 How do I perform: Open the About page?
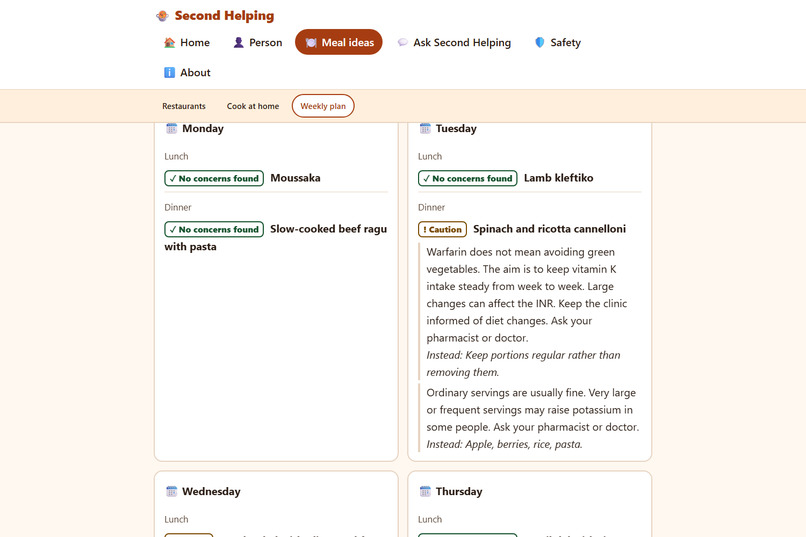pyautogui.click(x=187, y=72)
